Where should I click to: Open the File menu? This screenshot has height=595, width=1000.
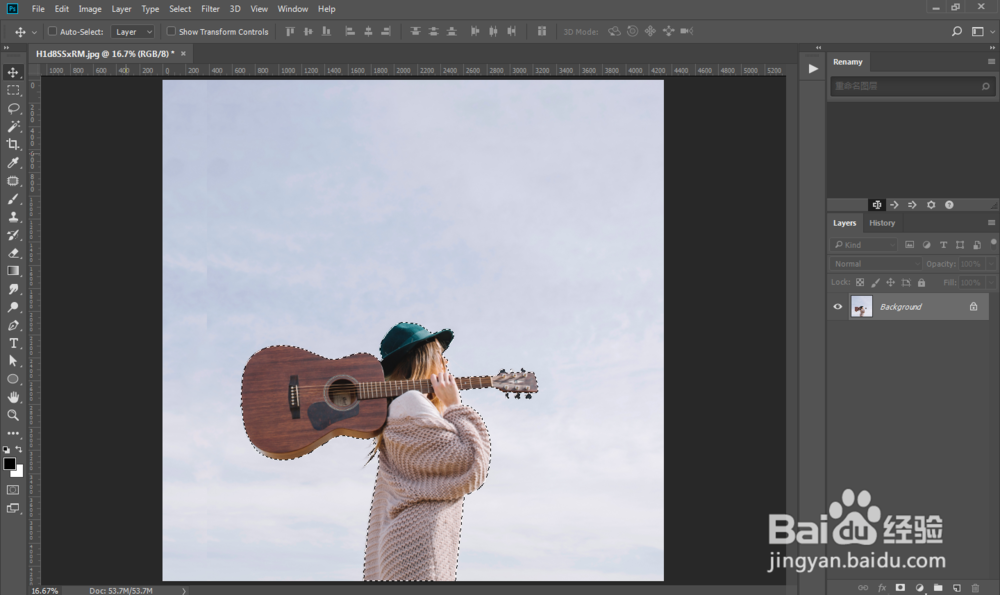(38, 9)
